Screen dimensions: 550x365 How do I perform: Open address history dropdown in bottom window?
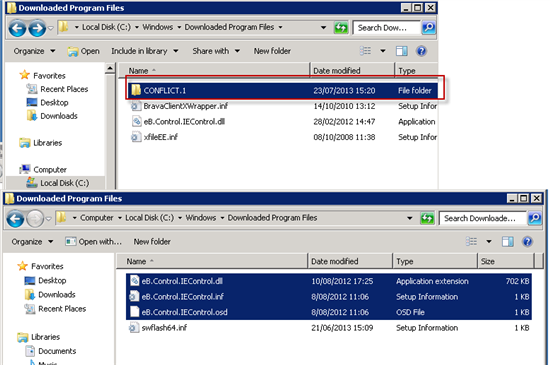pyautogui.click(x=409, y=218)
